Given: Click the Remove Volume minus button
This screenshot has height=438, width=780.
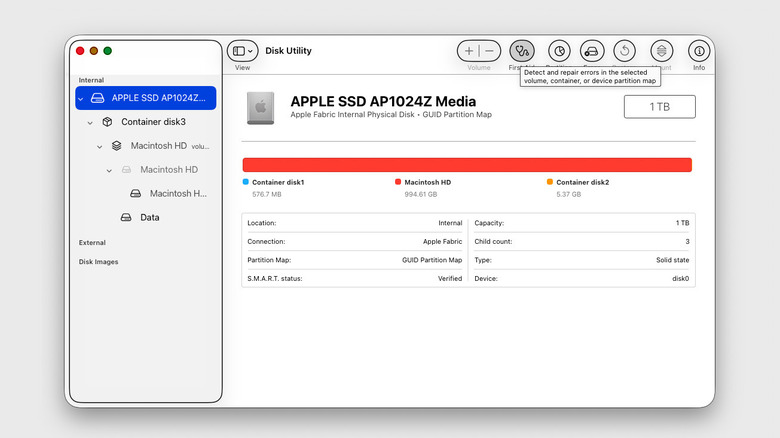Looking at the screenshot, I should 489,51.
